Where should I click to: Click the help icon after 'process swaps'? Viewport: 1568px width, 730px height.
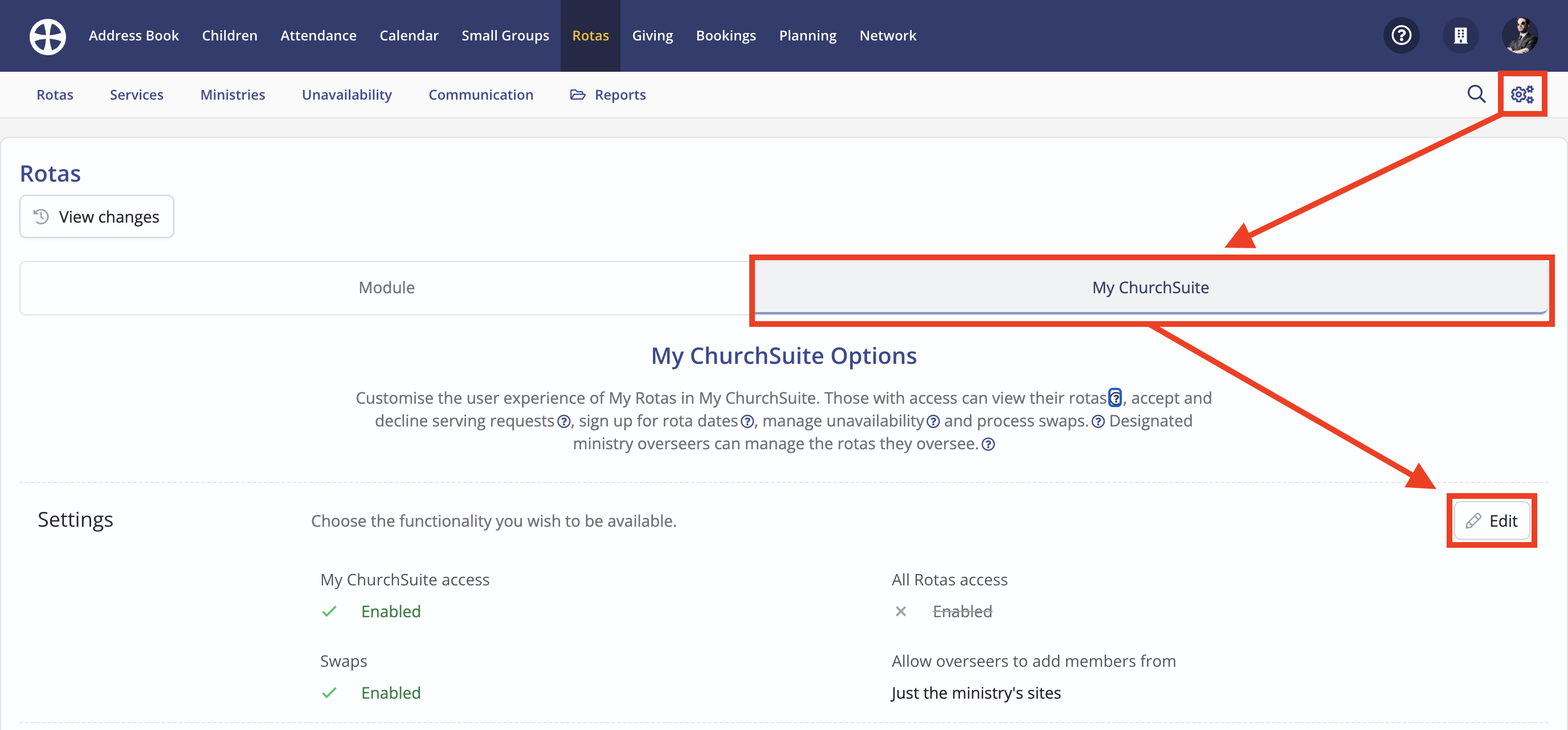(x=1098, y=421)
